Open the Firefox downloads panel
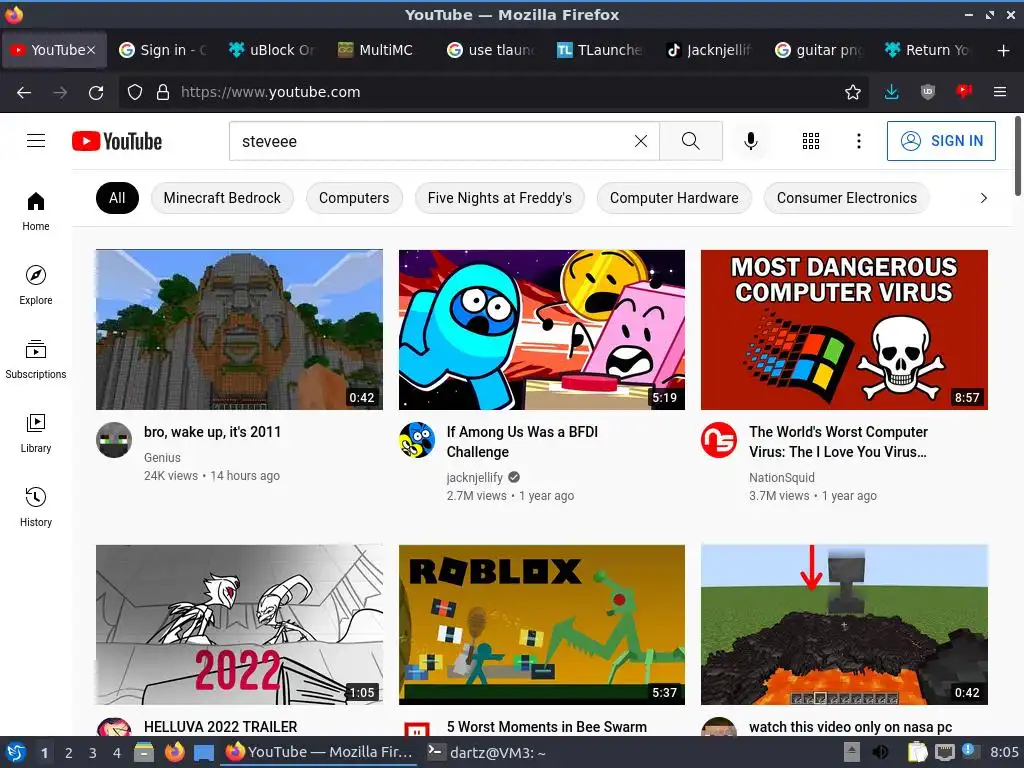Image resolution: width=1024 pixels, height=768 pixels. [x=891, y=92]
